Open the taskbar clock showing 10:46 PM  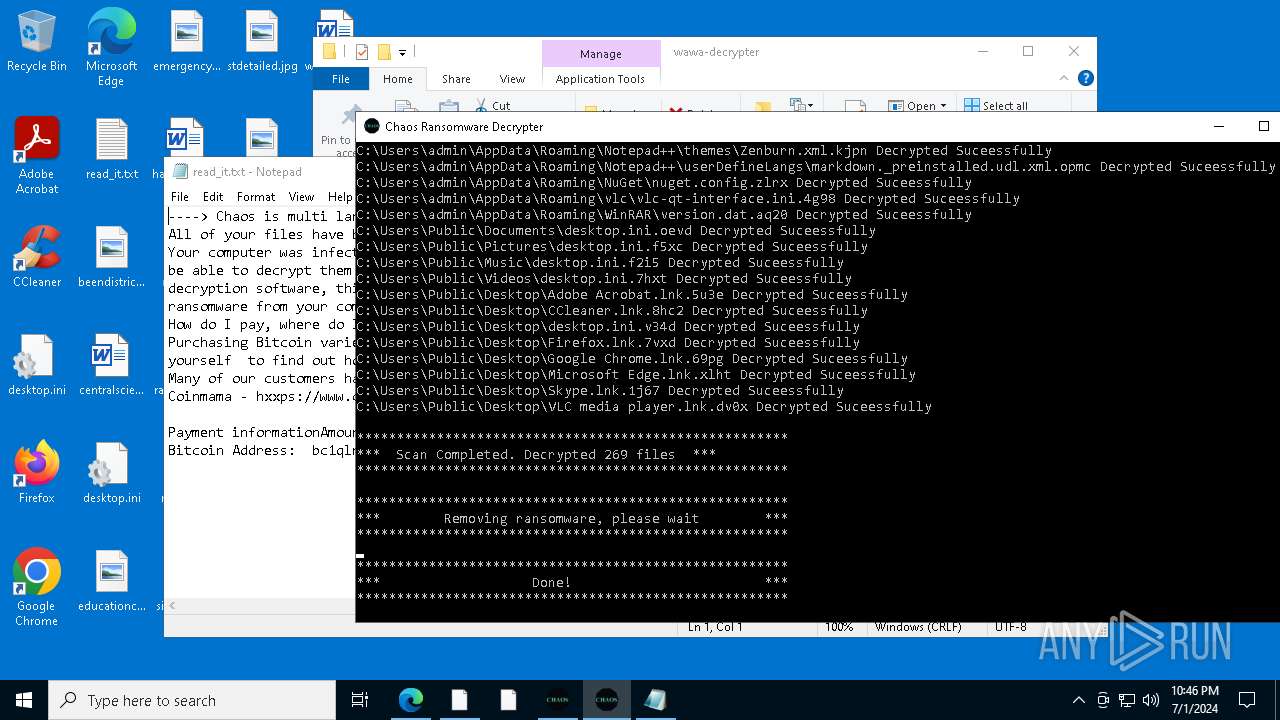pyautogui.click(x=1194, y=700)
